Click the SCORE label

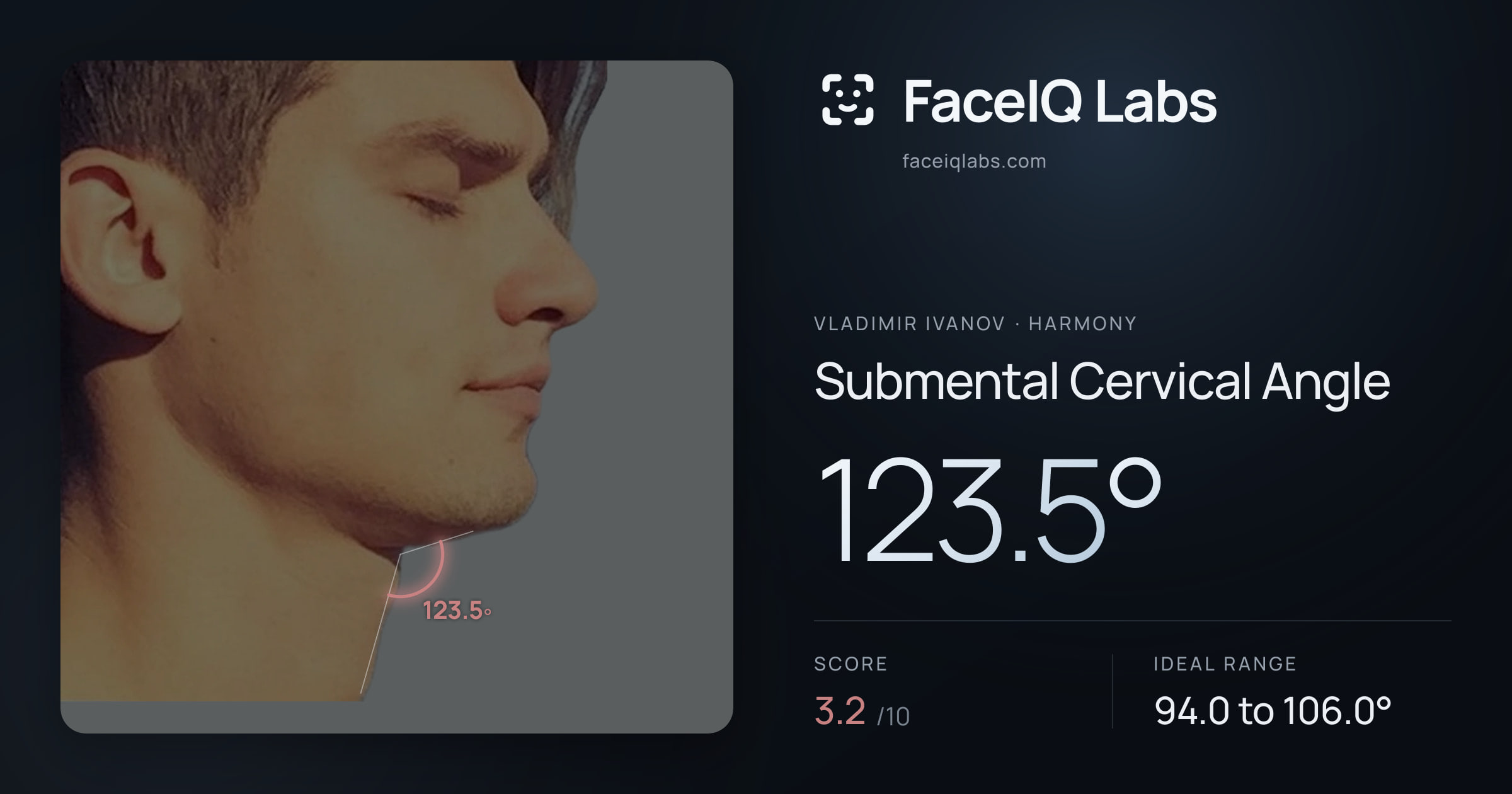click(850, 664)
